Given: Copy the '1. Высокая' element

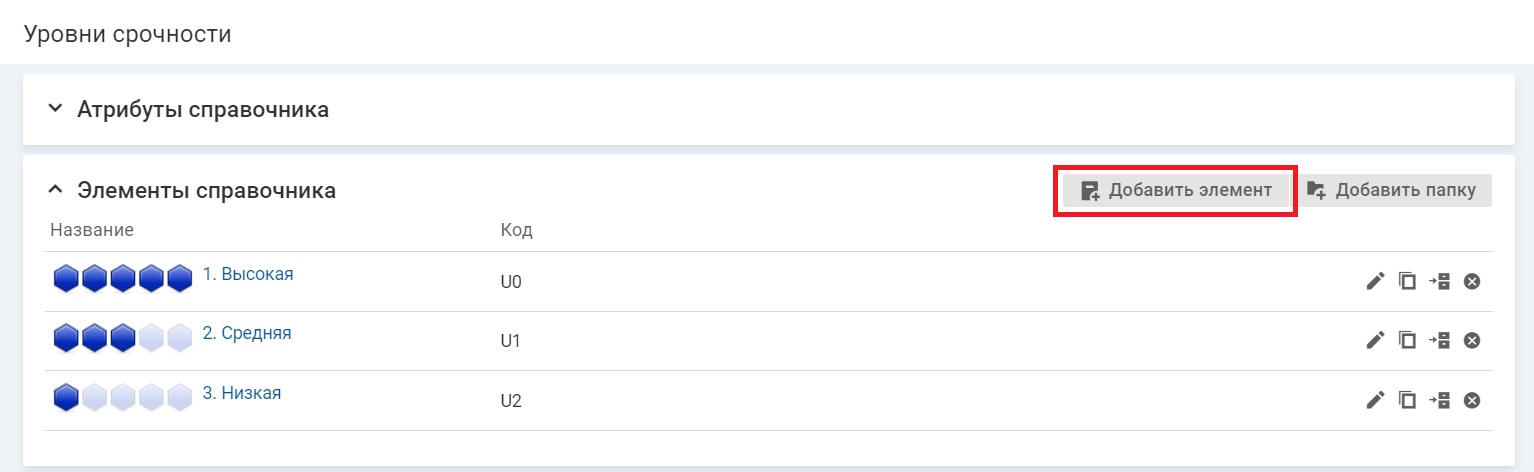Looking at the screenshot, I should pyautogui.click(x=1407, y=282).
